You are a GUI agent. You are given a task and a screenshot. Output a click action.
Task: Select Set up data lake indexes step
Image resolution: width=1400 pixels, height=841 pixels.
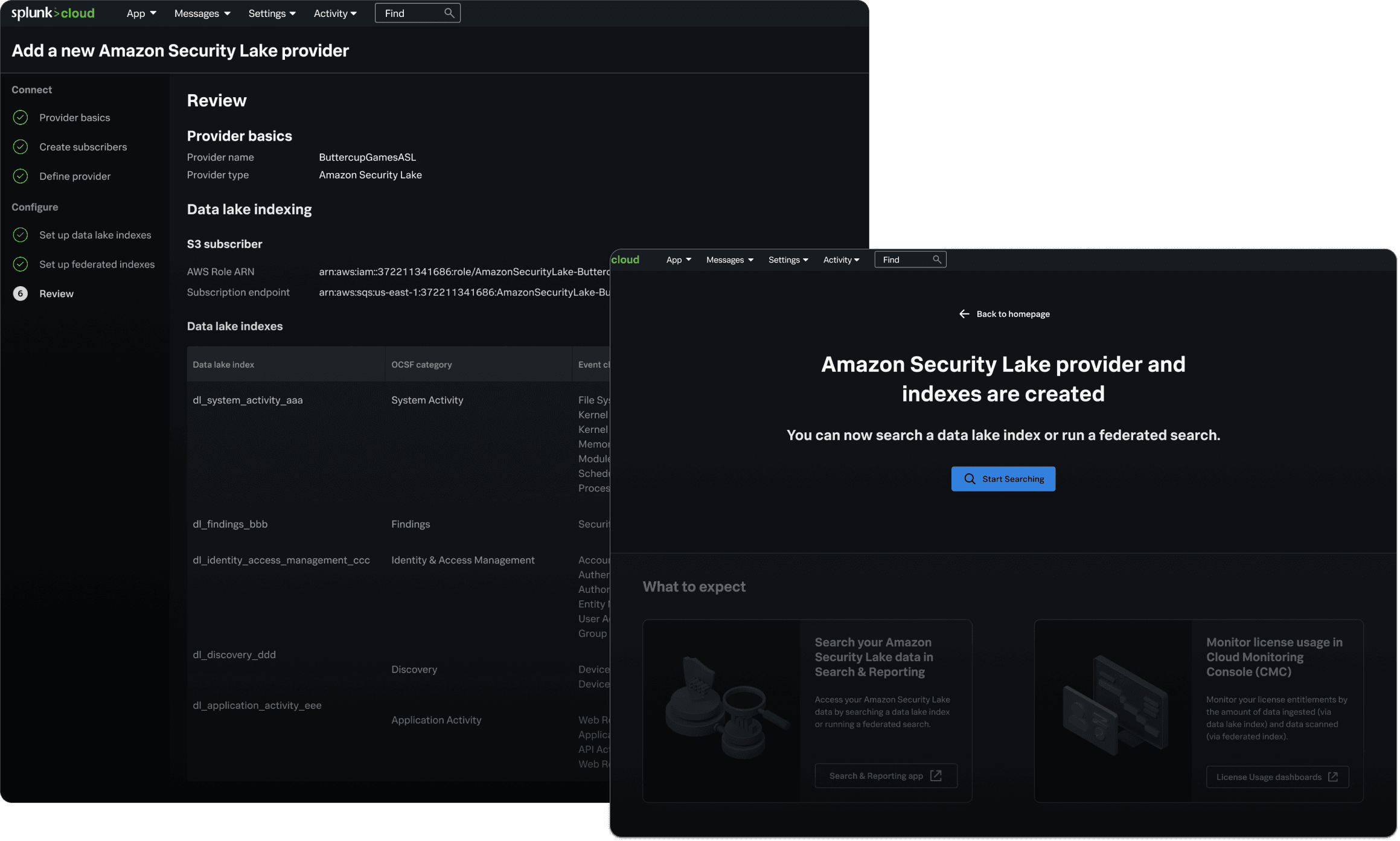(95, 235)
